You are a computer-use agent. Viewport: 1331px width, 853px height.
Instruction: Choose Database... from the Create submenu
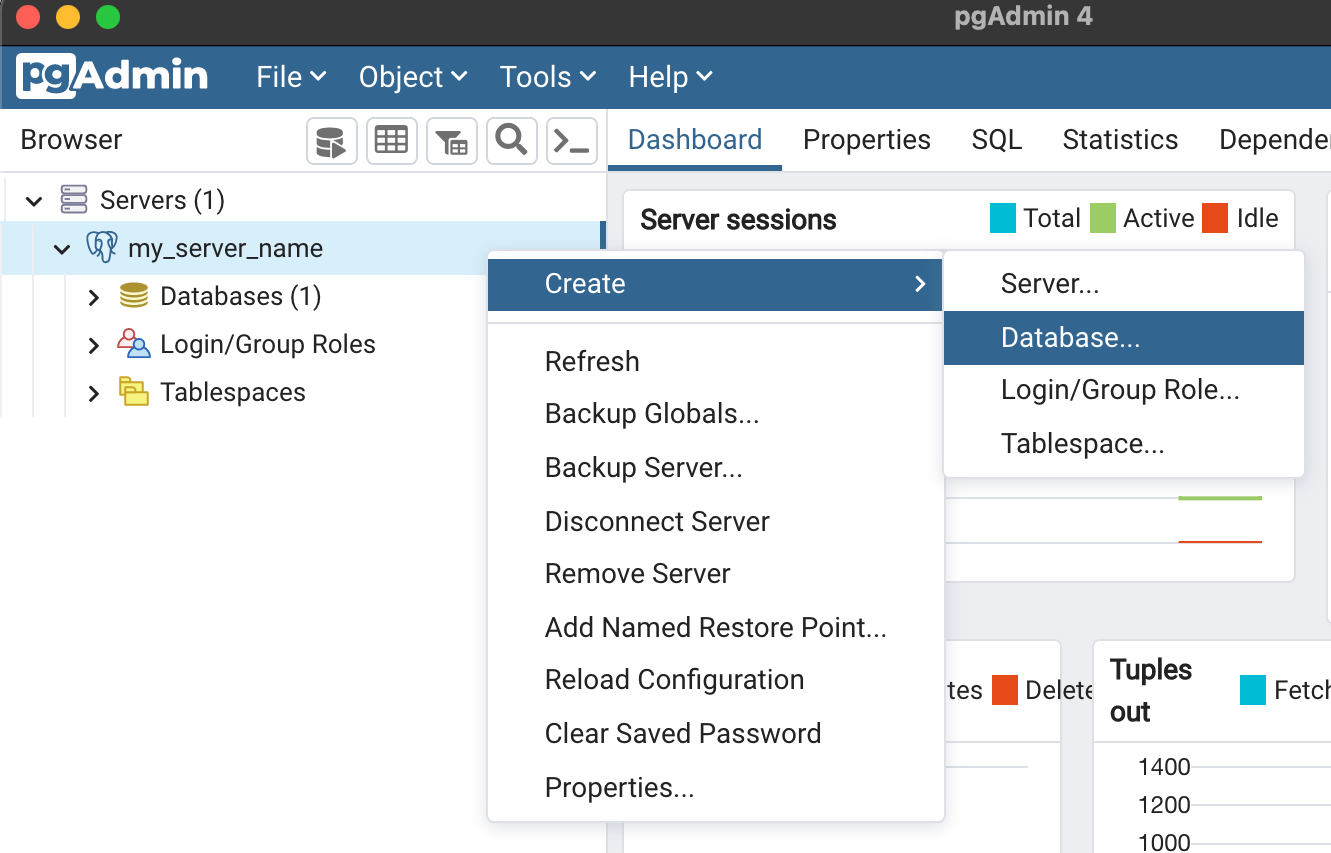click(1070, 337)
